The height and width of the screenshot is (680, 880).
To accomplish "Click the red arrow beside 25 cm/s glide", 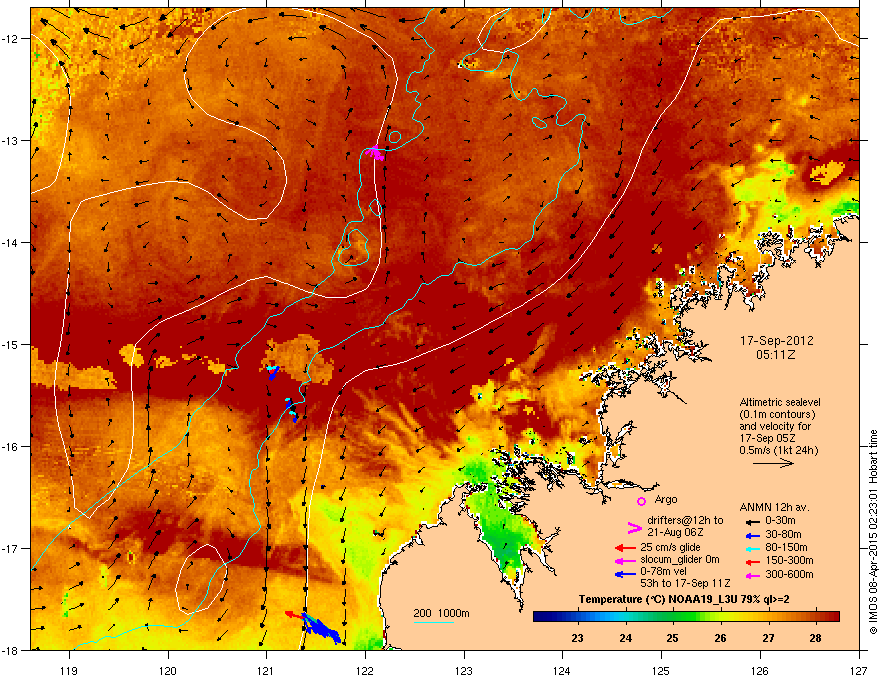I will pyautogui.click(x=625, y=548).
